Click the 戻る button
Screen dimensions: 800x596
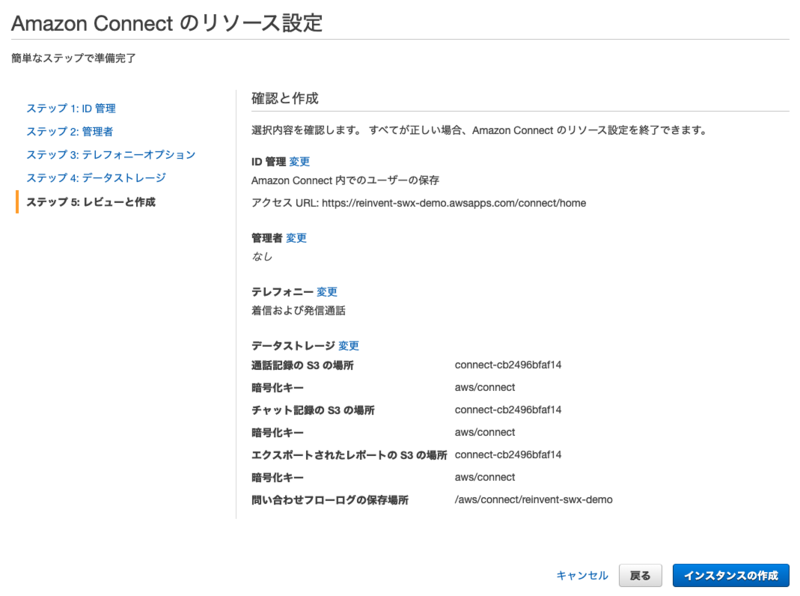point(640,576)
